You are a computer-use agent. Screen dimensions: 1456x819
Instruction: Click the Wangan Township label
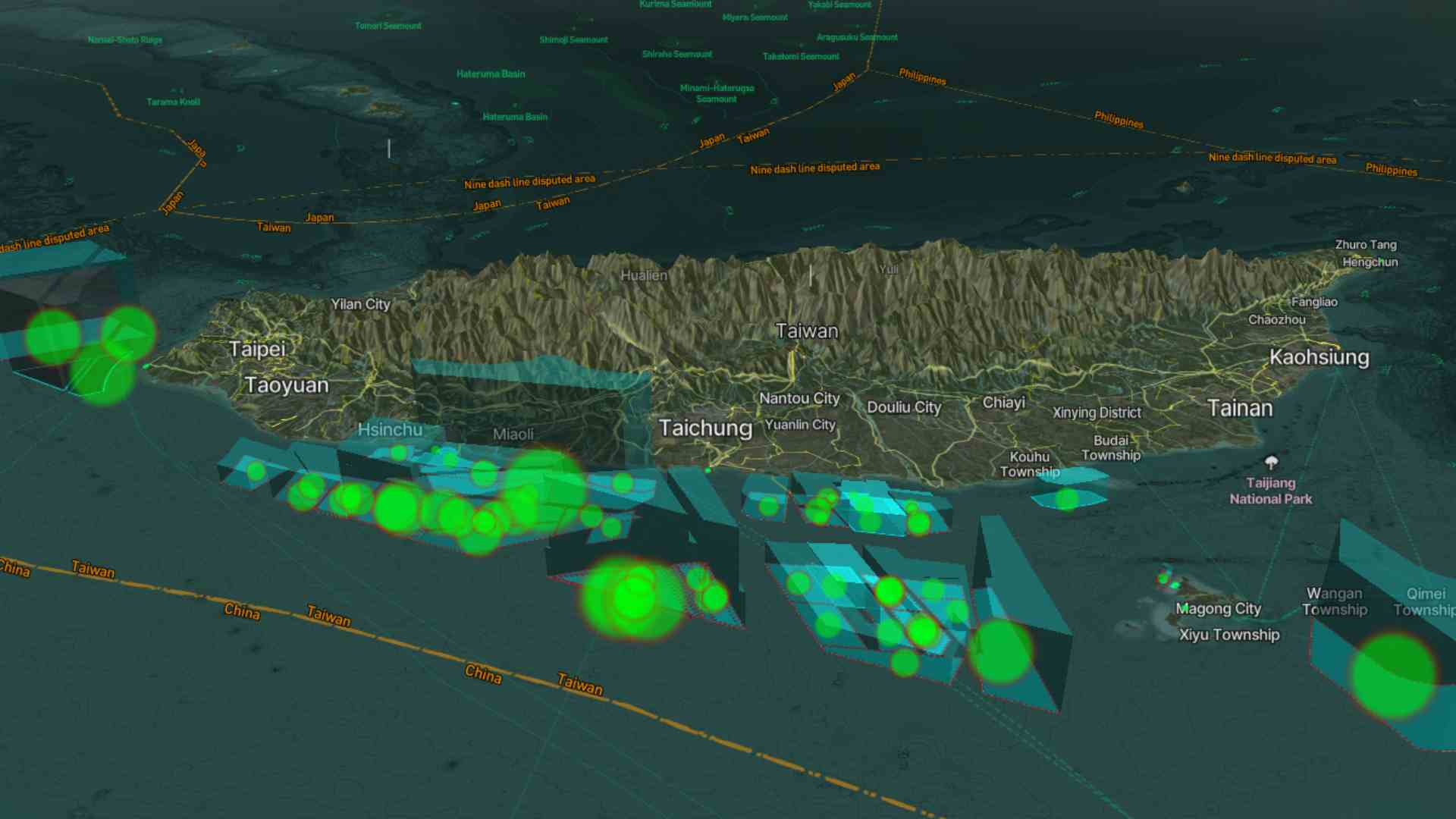[1335, 601]
